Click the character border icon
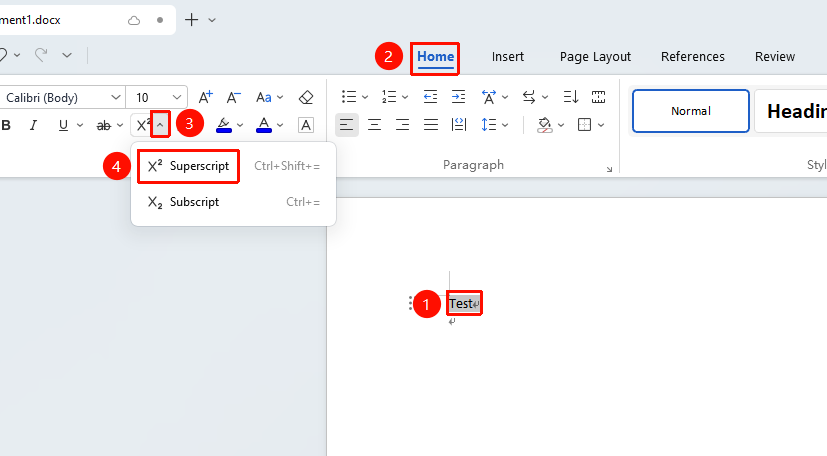This screenshot has width=827, height=456. pyautogui.click(x=306, y=125)
